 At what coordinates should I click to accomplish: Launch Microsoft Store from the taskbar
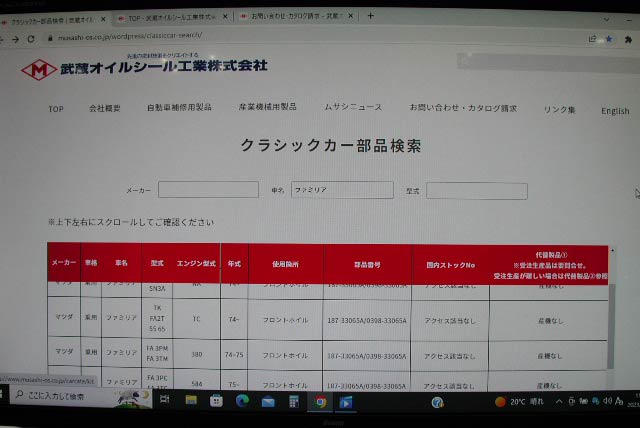[216, 401]
